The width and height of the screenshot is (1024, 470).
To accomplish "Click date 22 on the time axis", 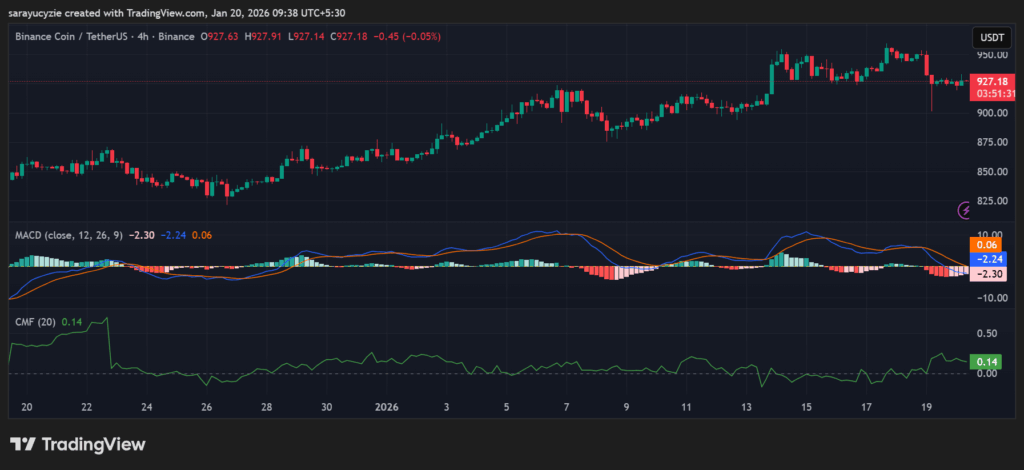I will [87, 408].
